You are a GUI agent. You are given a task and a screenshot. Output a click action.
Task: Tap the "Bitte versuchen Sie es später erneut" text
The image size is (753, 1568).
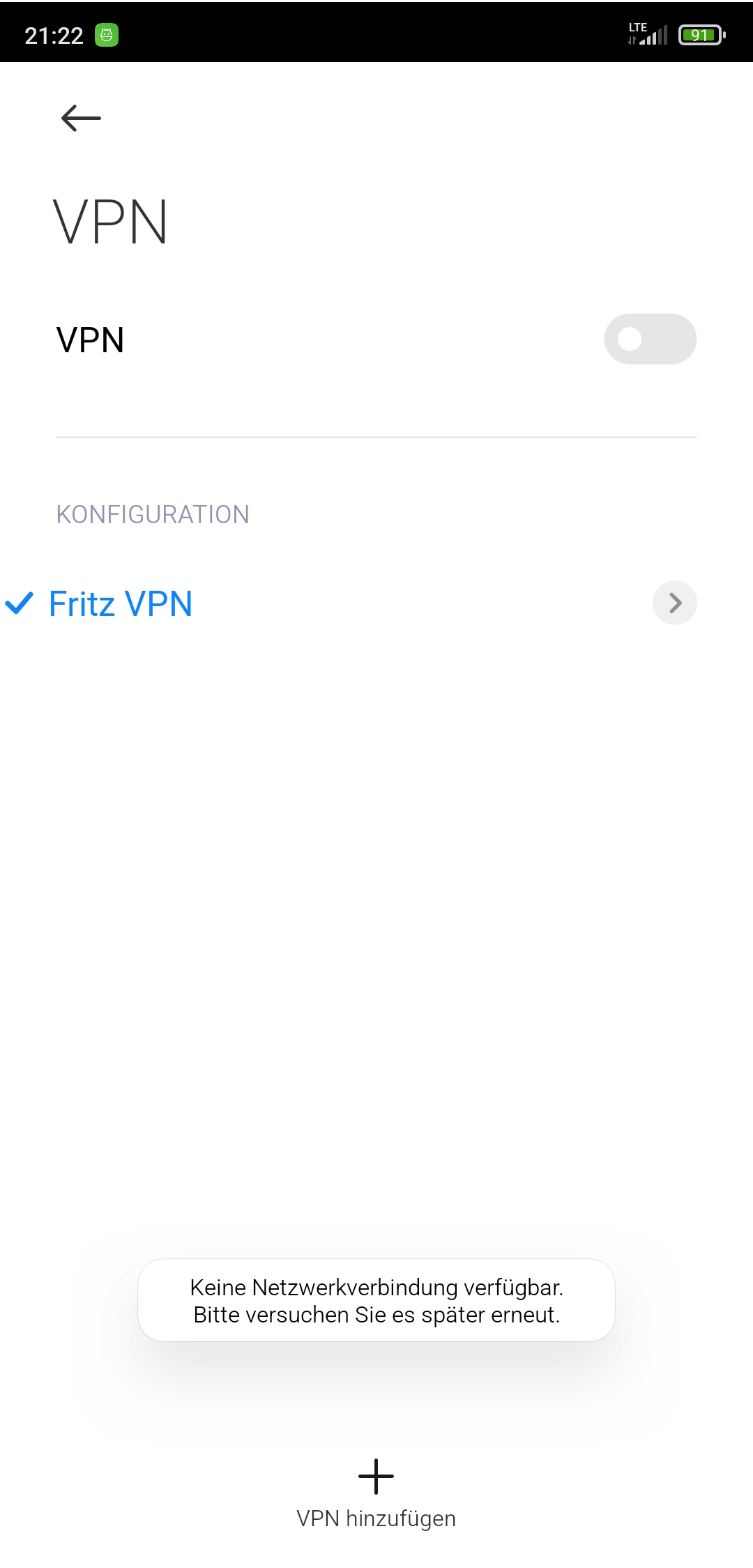click(376, 1315)
